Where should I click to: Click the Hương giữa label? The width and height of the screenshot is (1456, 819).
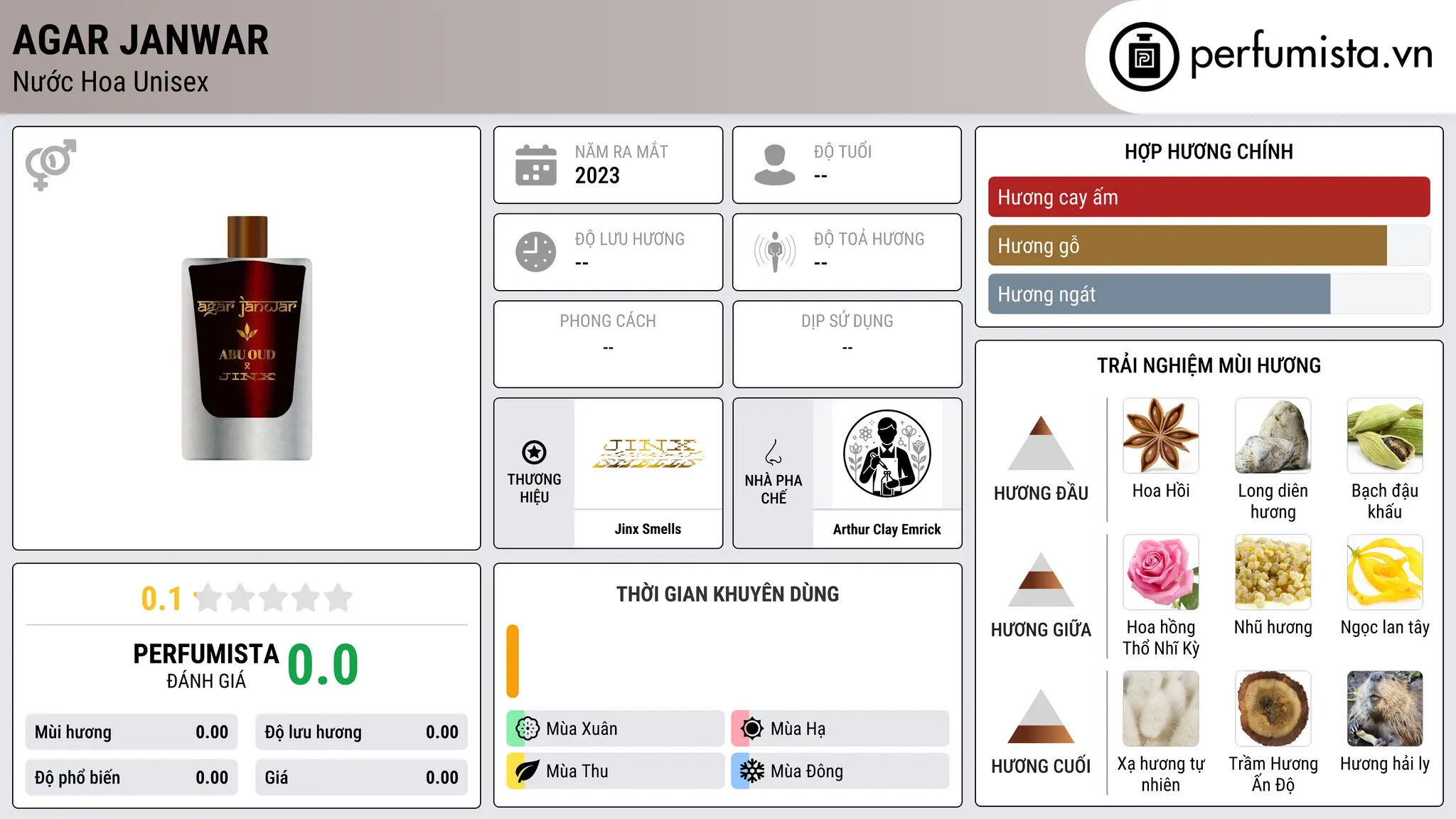click(x=1041, y=630)
